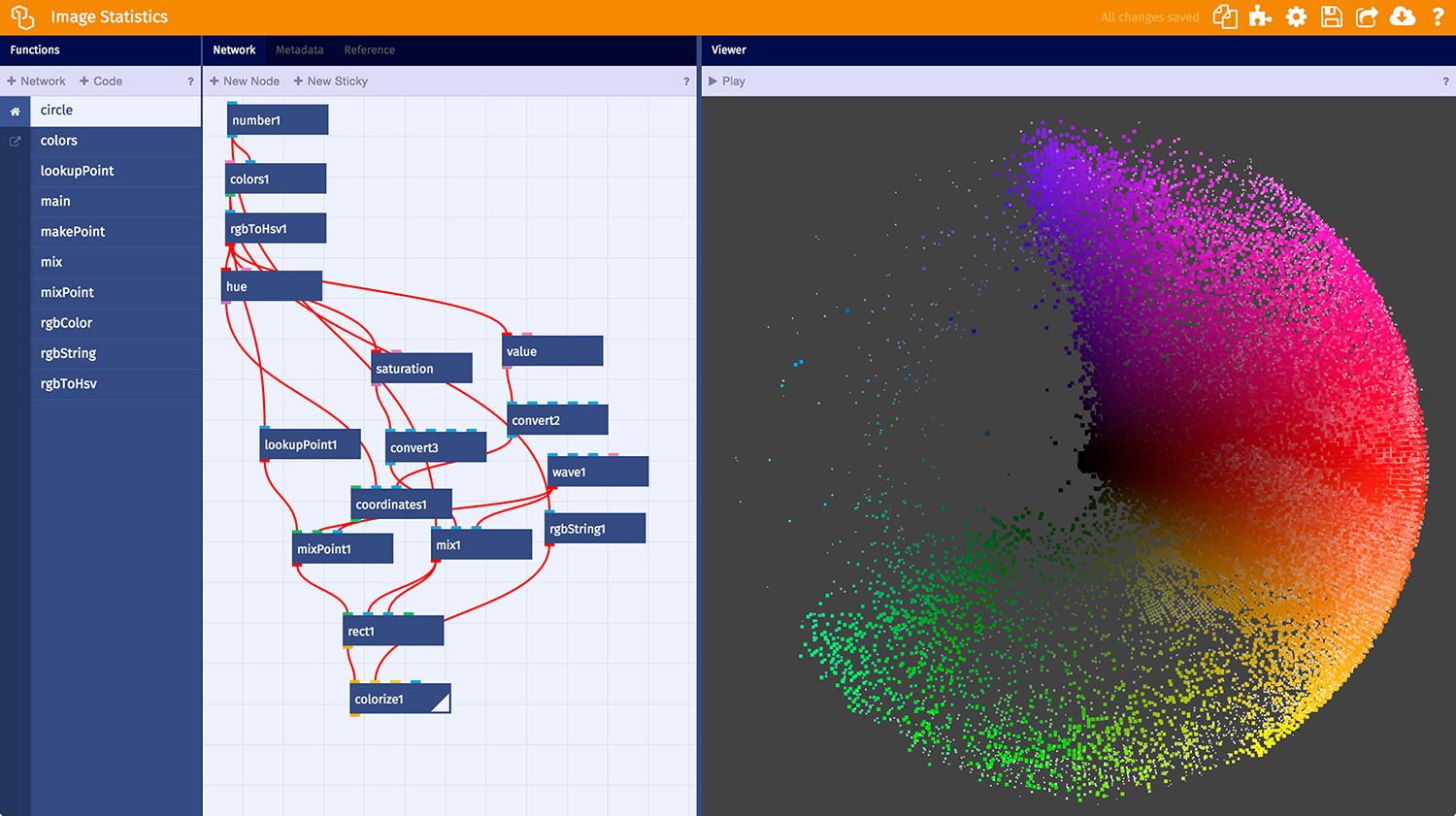
Task: Add a node using + New Node
Action: (244, 81)
